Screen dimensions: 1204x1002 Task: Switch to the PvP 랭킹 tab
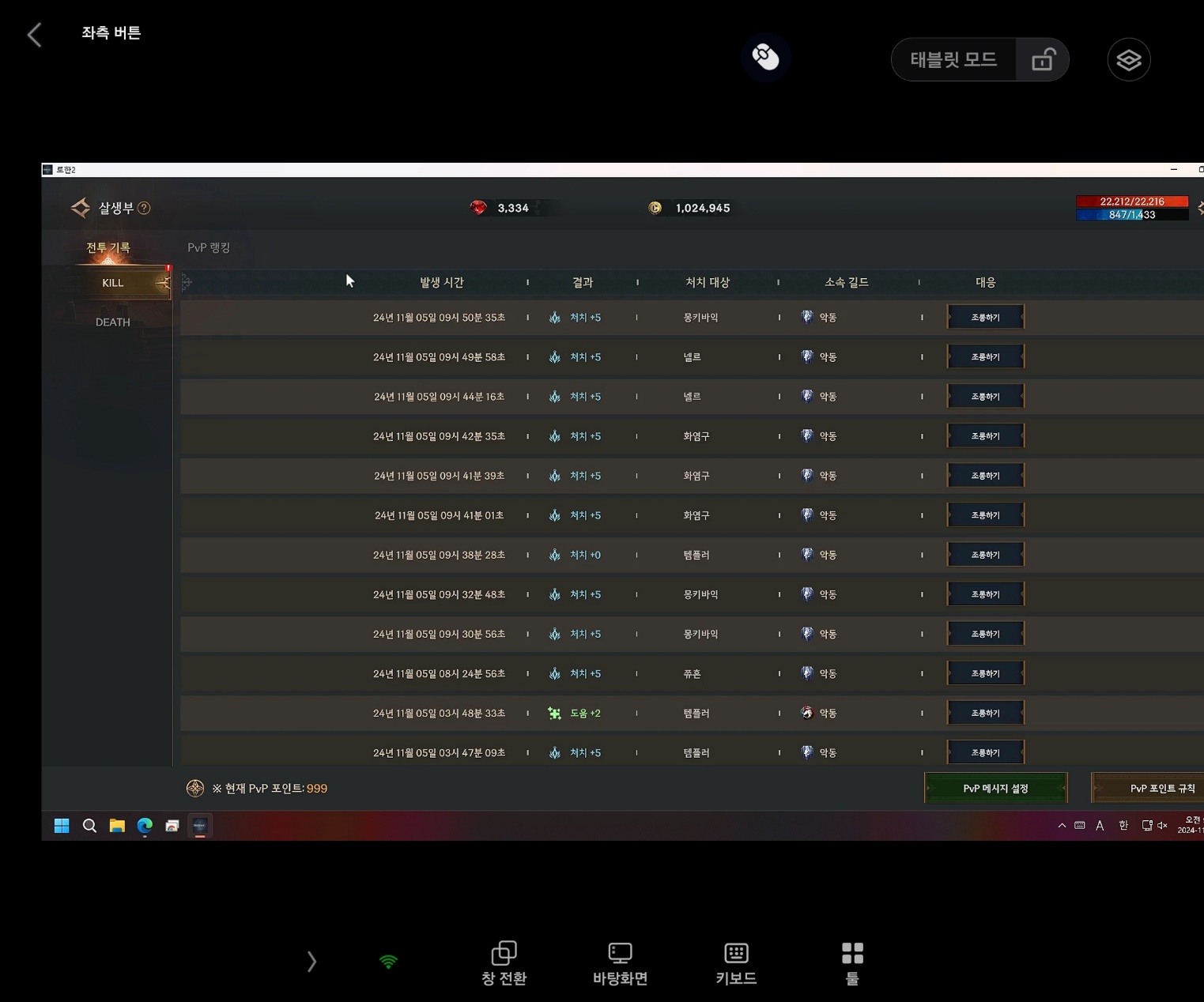(x=209, y=248)
